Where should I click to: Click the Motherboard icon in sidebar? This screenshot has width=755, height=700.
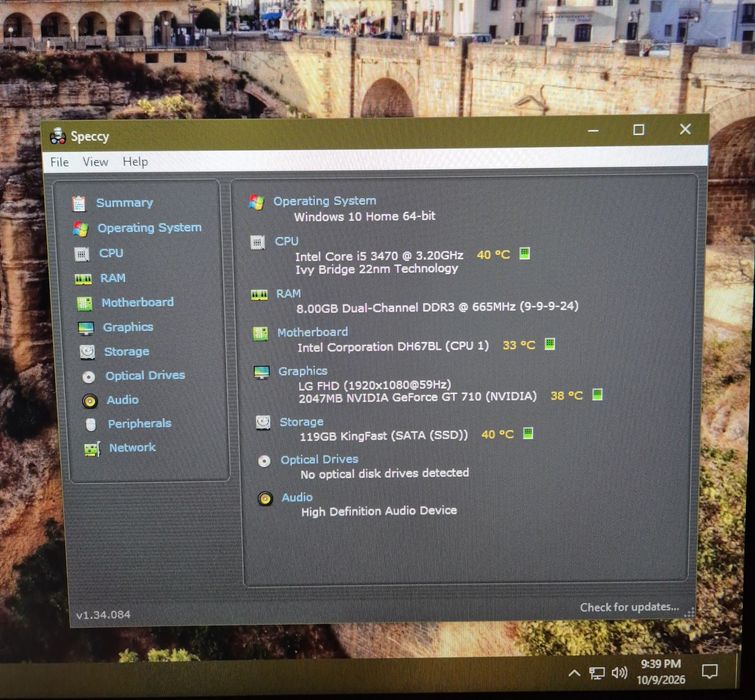coord(85,303)
